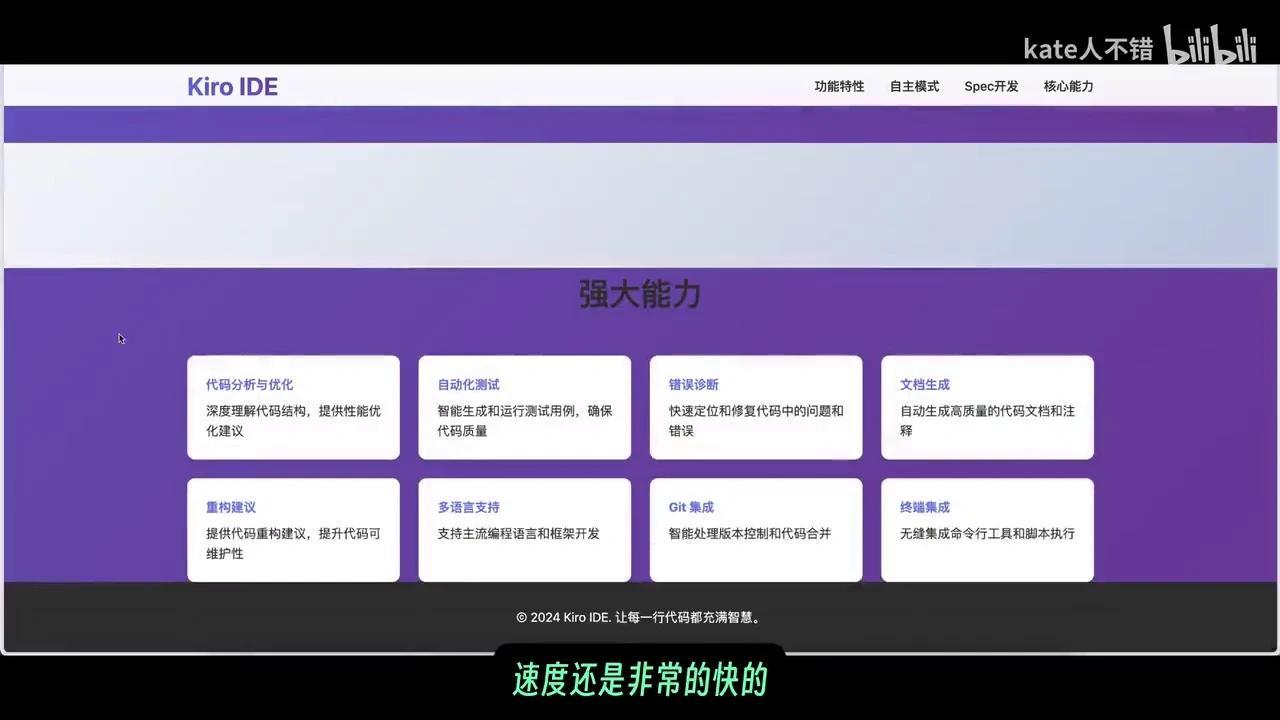1280x720 pixels.
Task: Open the 文档生成 capability card
Action: pyautogui.click(x=987, y=407)
